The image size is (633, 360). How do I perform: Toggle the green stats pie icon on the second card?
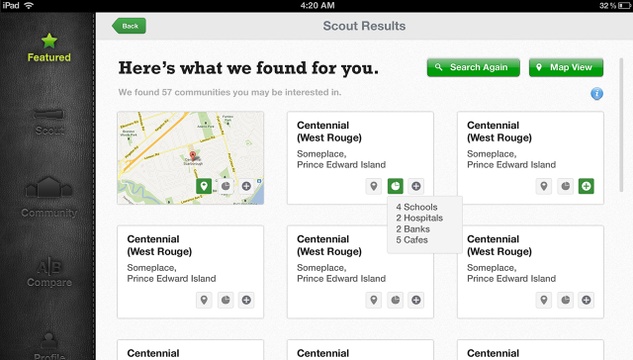point(395,186)
